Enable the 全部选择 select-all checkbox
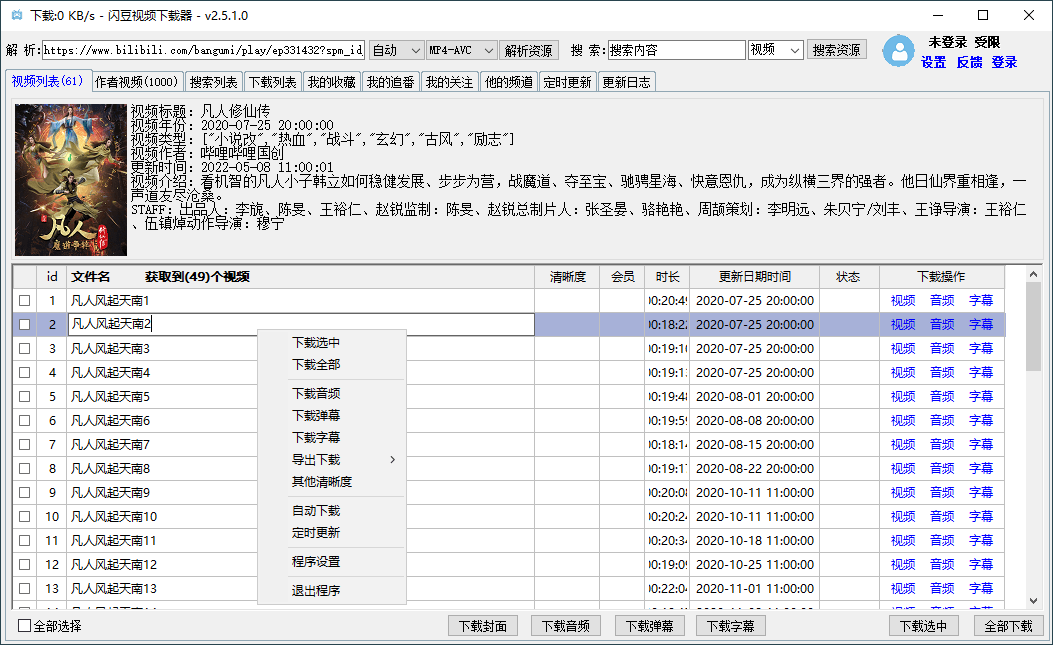Screen dimensions: 1053x645 tap(21, 625)
